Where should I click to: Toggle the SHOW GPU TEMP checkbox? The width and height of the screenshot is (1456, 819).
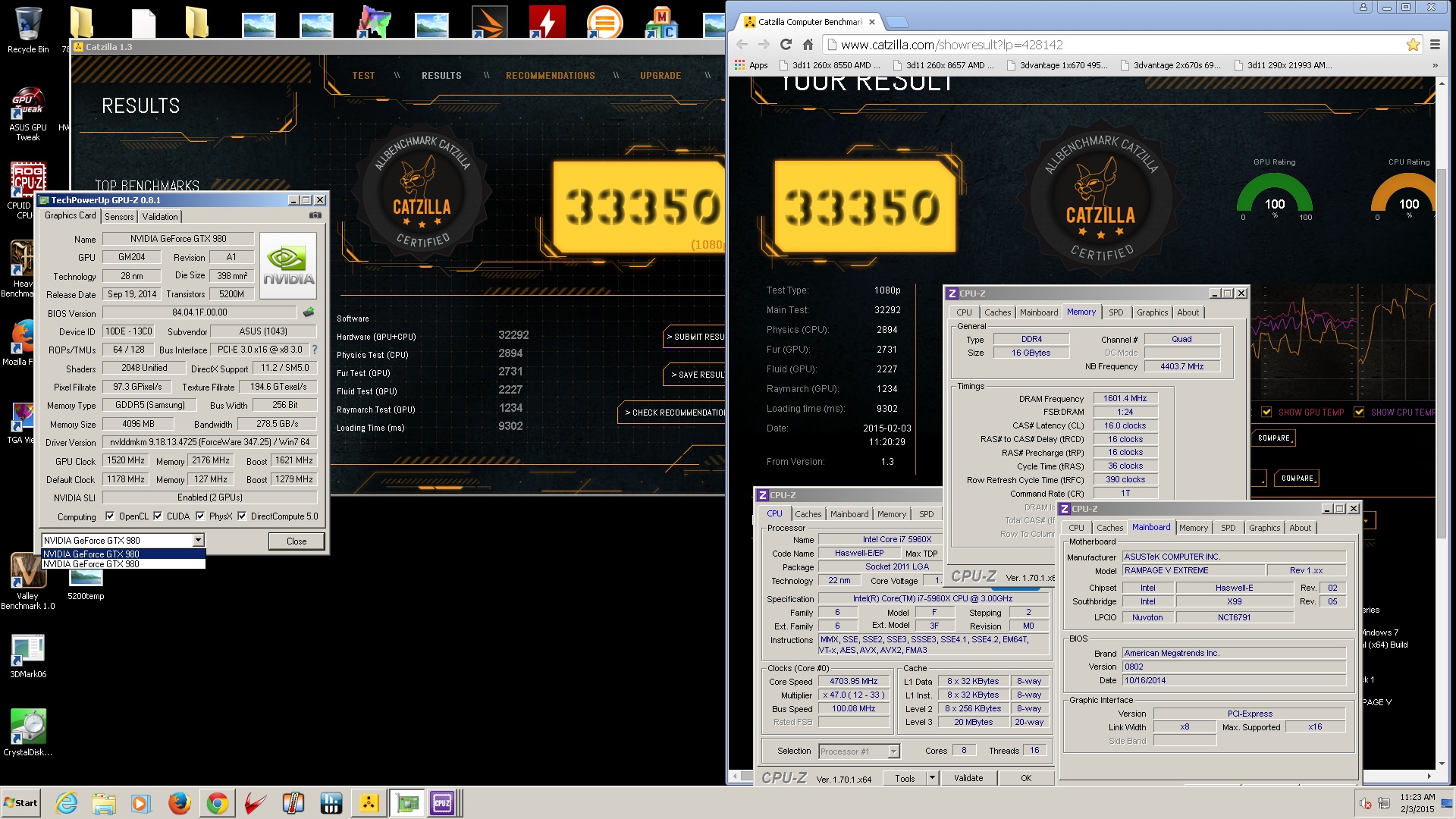(x=1266, y=412)
